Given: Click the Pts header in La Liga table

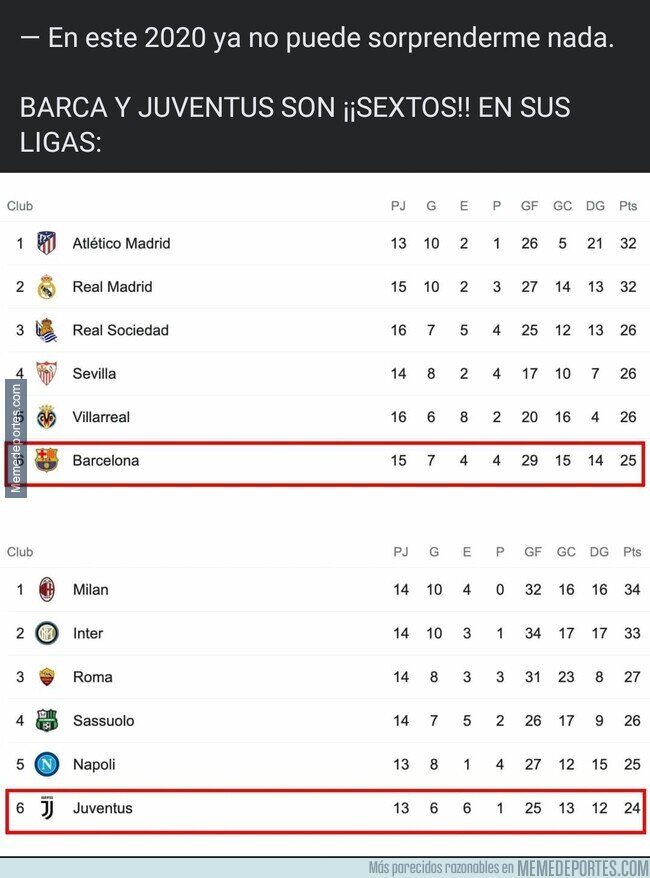Looking at the screenshot, I should click(628, 206).
